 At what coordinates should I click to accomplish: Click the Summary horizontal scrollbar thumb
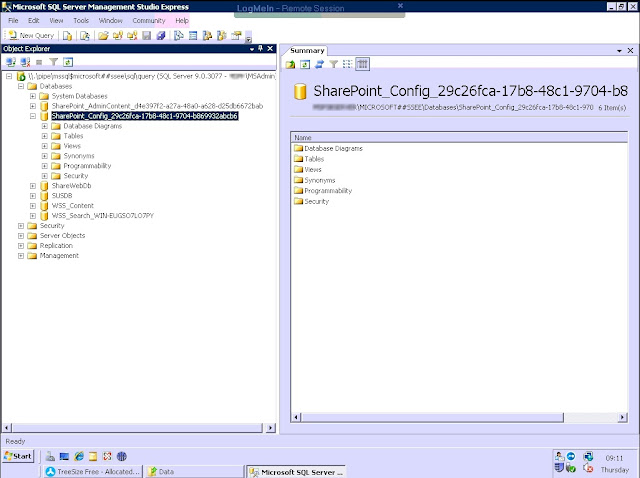[x=432, y=417]
